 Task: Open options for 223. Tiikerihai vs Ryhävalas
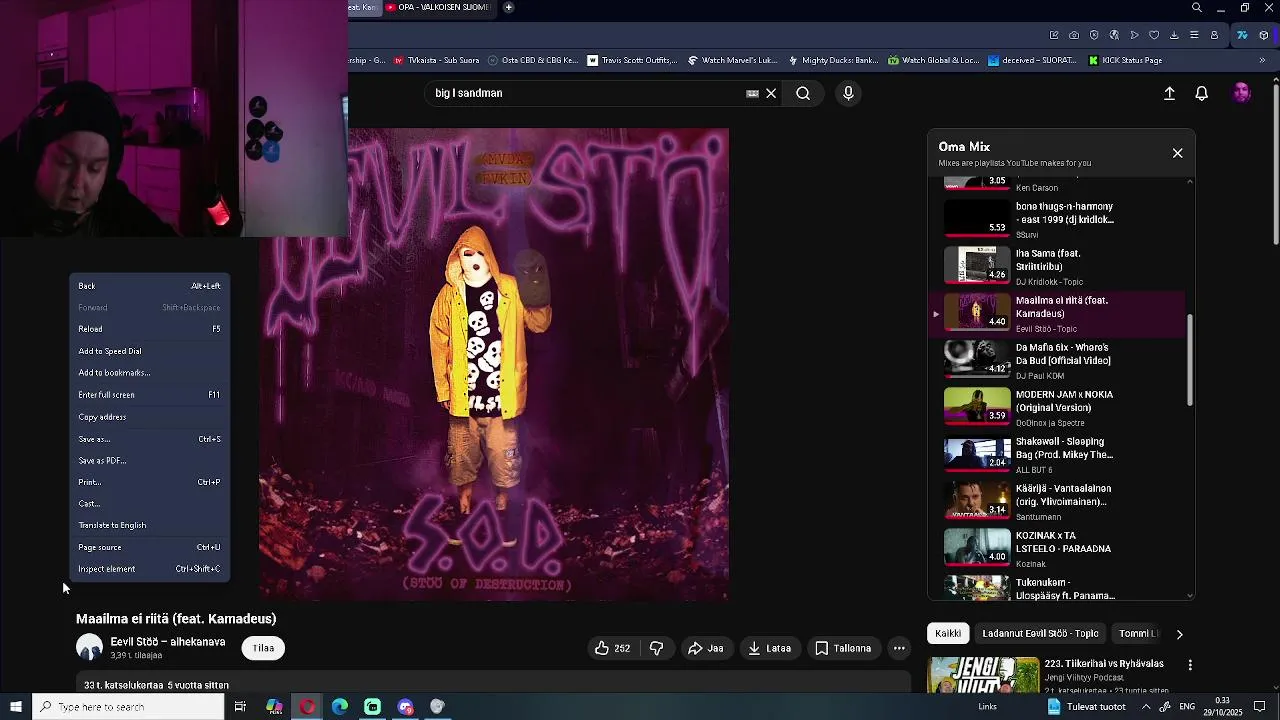[1190, 665]
